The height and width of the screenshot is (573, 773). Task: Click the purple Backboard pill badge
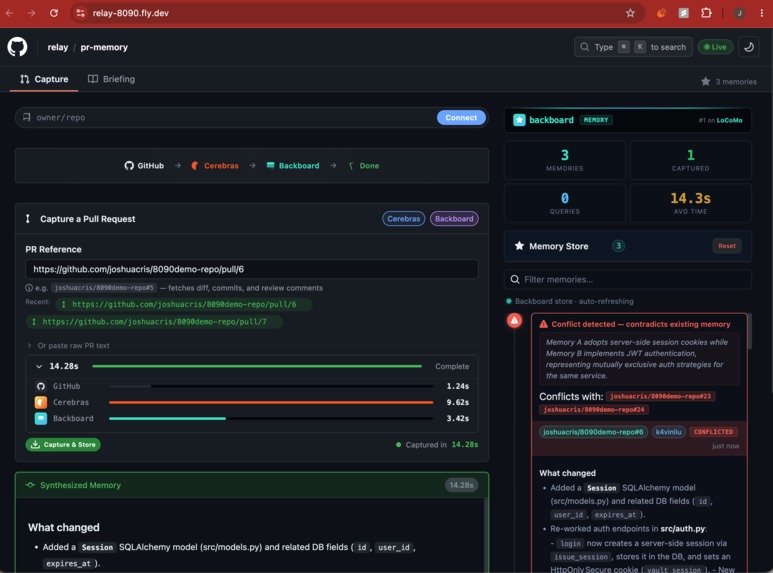point(454,219)
